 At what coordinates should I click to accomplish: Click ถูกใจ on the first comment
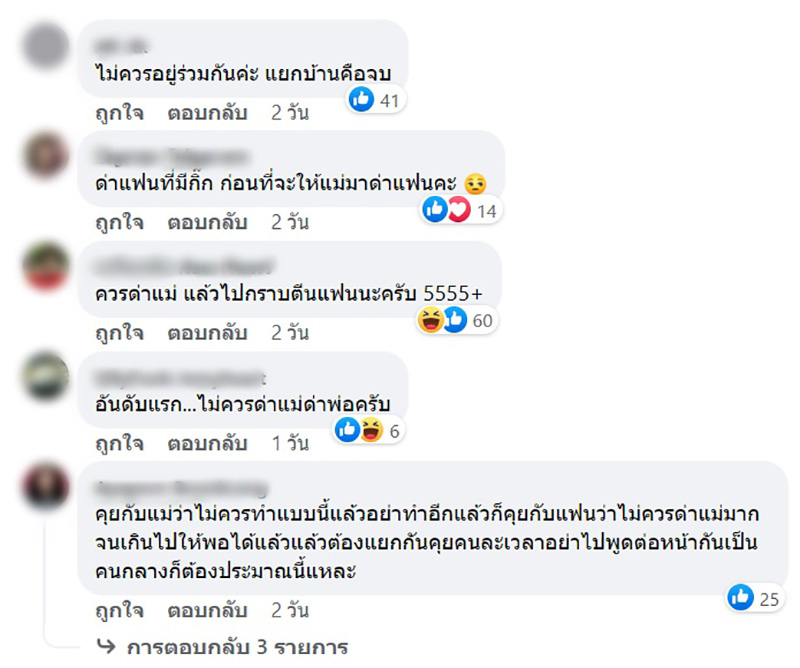coord(118,113)
